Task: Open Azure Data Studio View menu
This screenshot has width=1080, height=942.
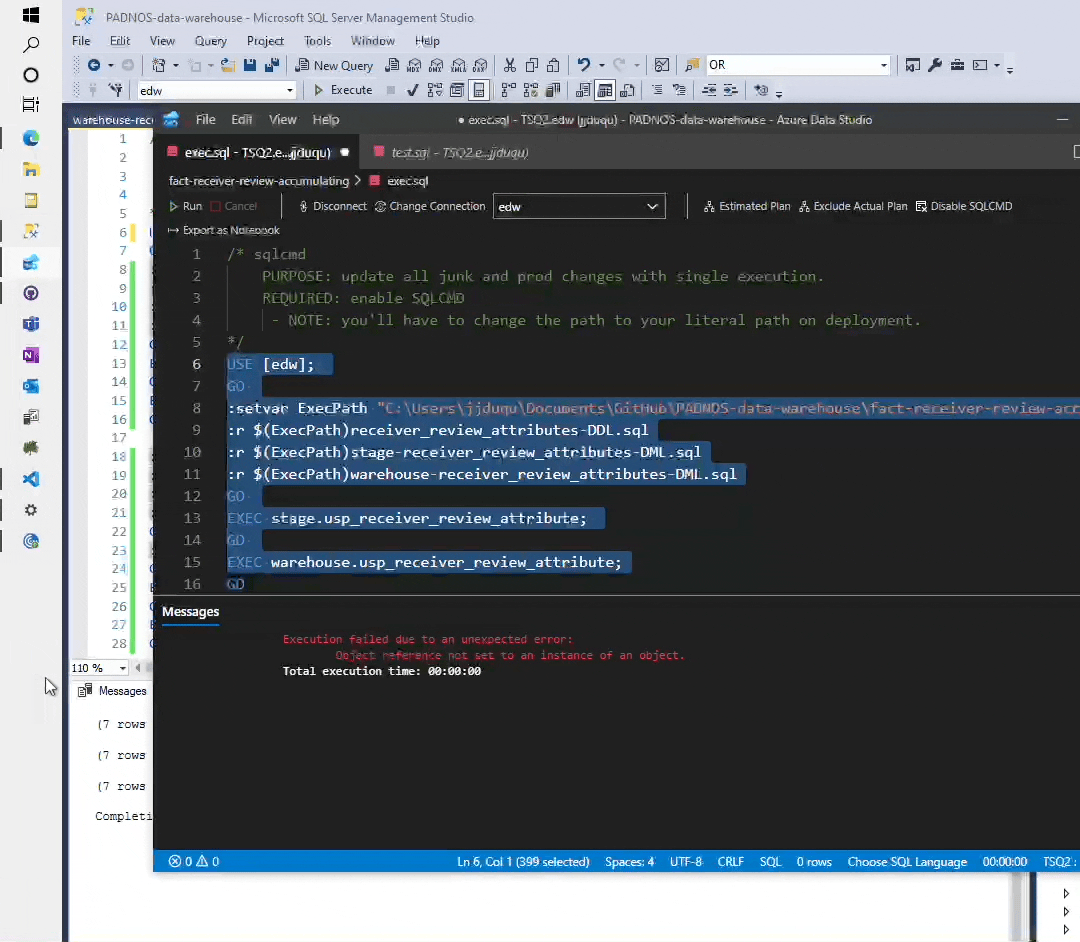Action: [x=282, y=120]
